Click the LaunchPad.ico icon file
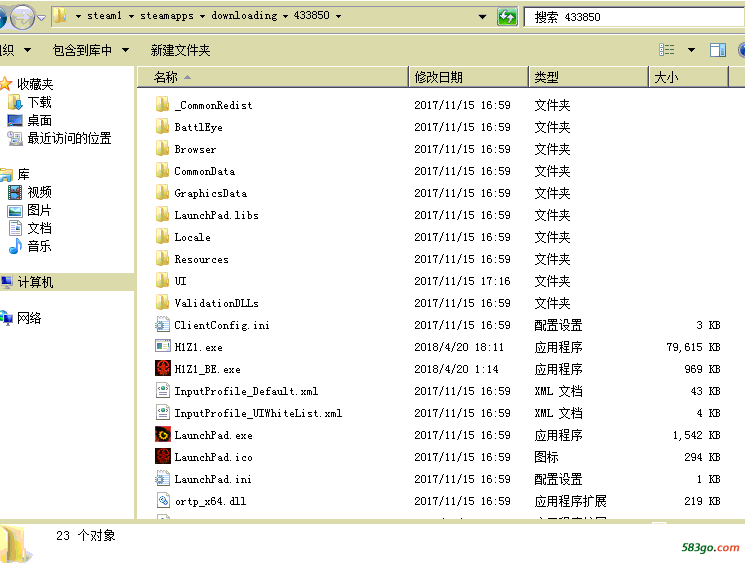The height and width of the screenshot is (563, 745). (x=162, y=457)
